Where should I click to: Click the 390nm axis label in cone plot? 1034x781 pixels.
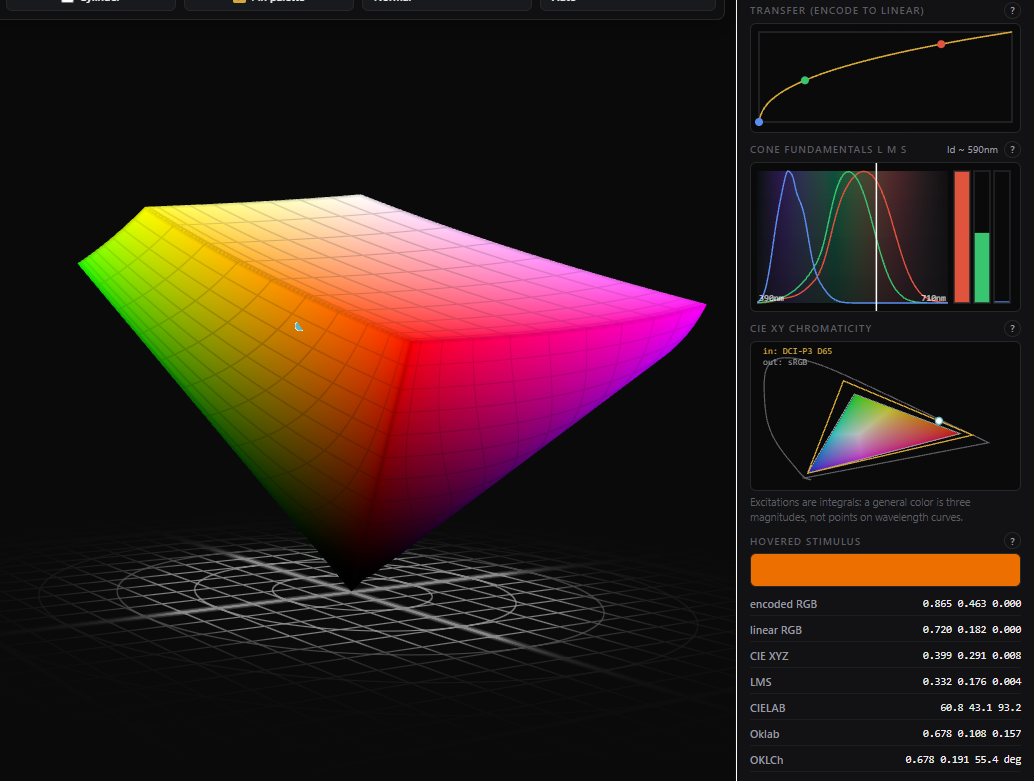click(x=771, y=298)
